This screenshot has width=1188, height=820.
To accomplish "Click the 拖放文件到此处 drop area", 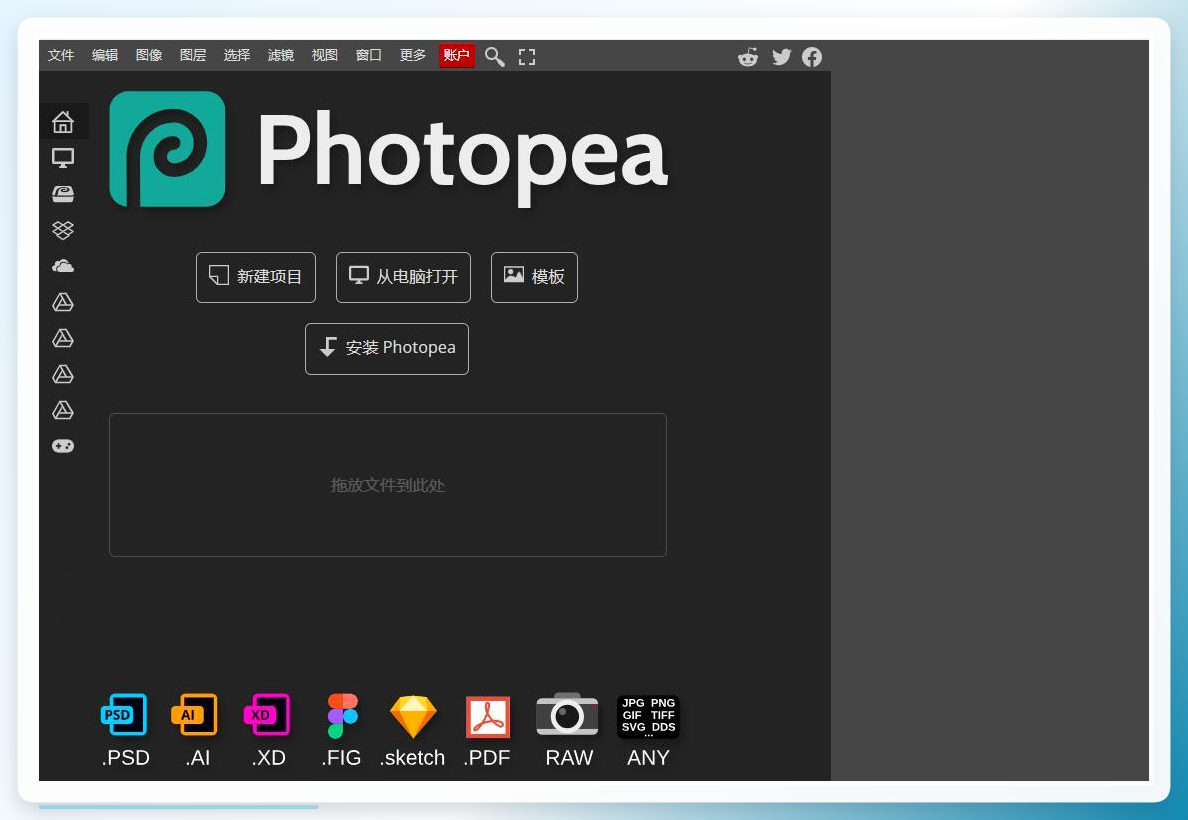I will (x=388, y=485).
